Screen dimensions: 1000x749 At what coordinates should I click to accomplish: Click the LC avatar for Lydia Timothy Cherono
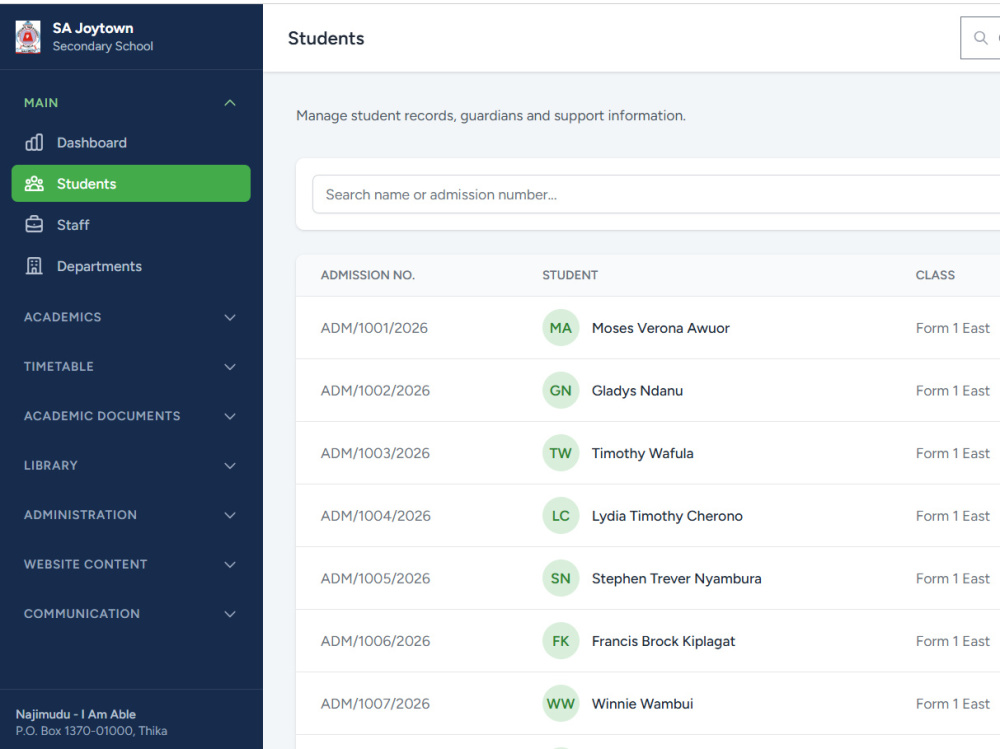[561, 515]
